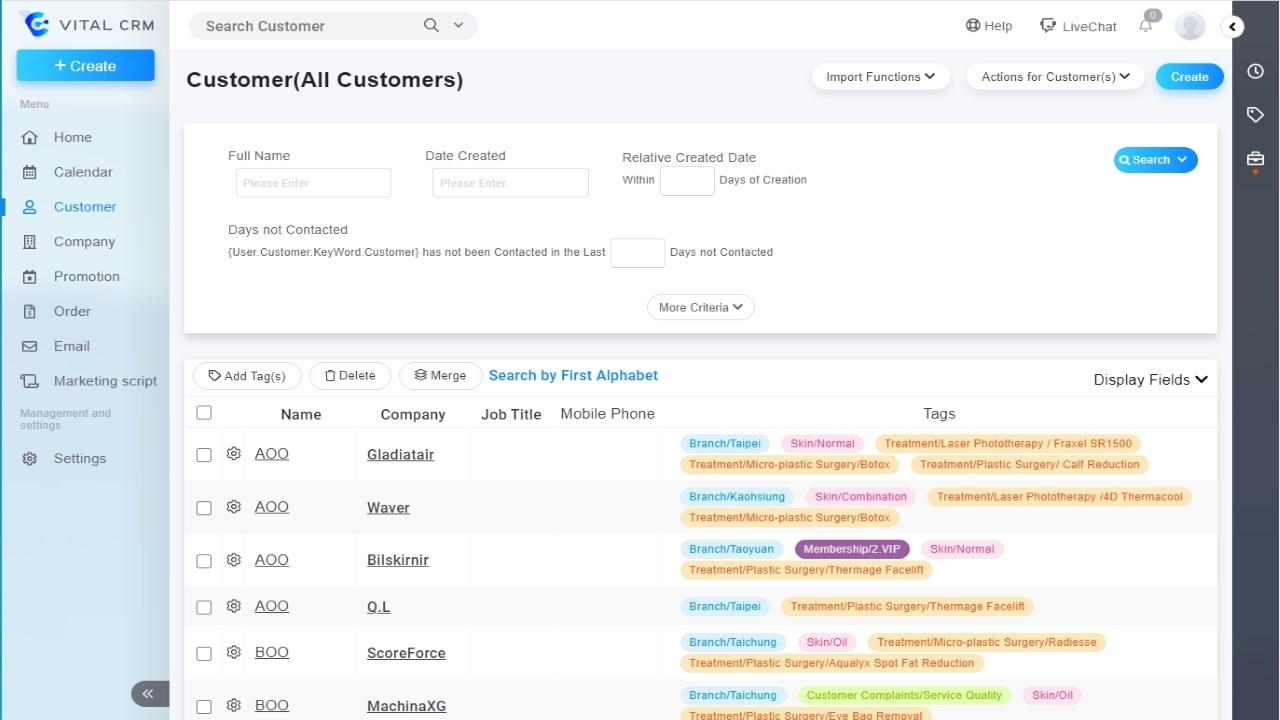Tick the select-all checkbox in table header
The image size is (1280, 720).
pos(204,413)
